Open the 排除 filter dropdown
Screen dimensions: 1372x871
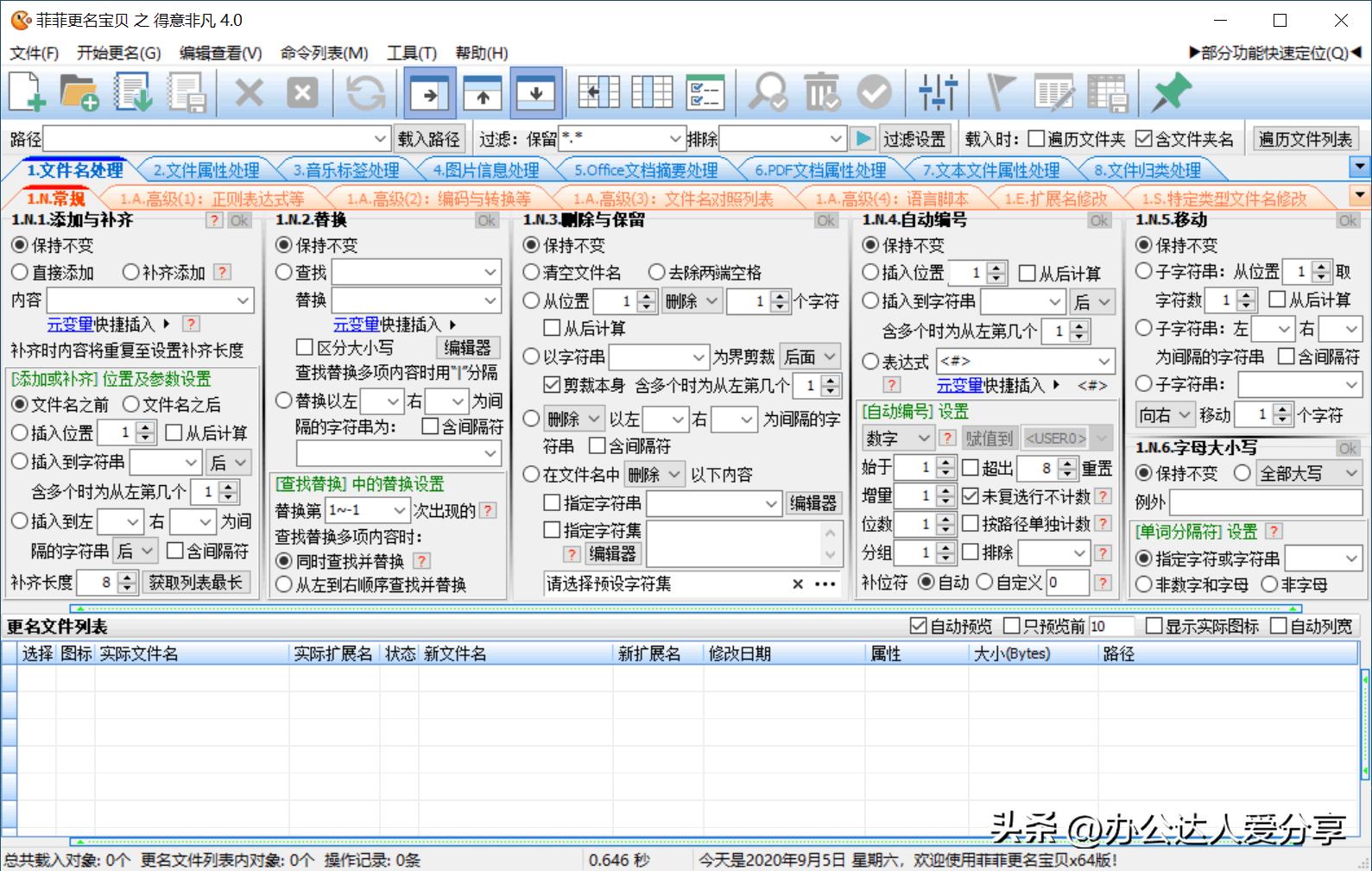coord(835,139)
